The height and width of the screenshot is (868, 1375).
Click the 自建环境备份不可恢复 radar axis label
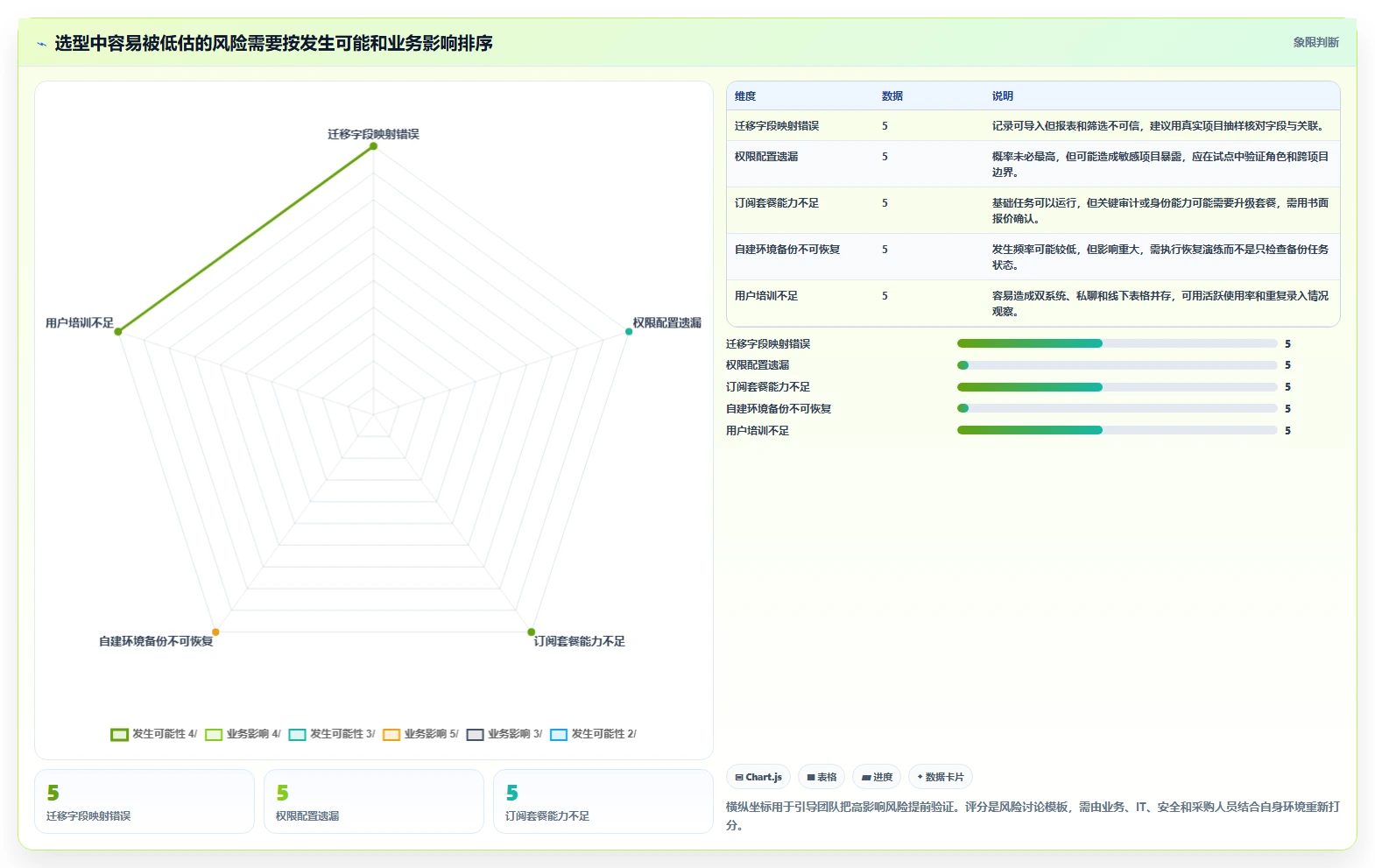[x=156, y=642]
